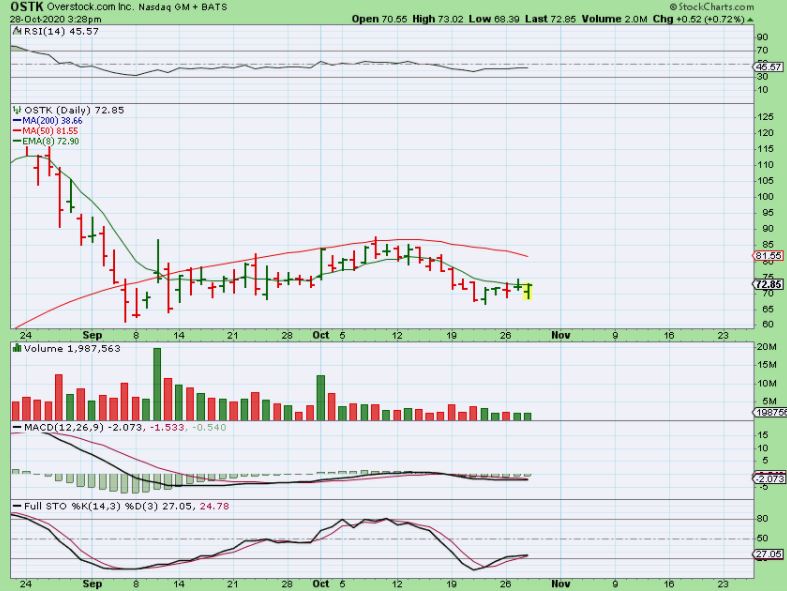
Task: Click the red 81.55 price axis tag
Action: [x=768, y=256]
